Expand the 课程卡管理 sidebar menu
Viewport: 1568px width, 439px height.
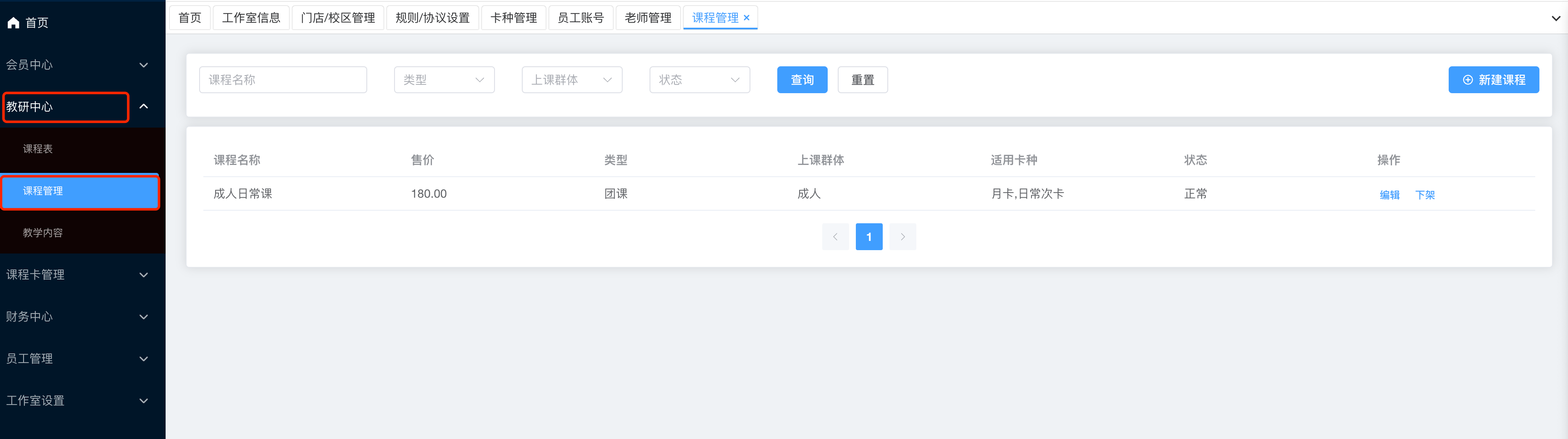83,275
